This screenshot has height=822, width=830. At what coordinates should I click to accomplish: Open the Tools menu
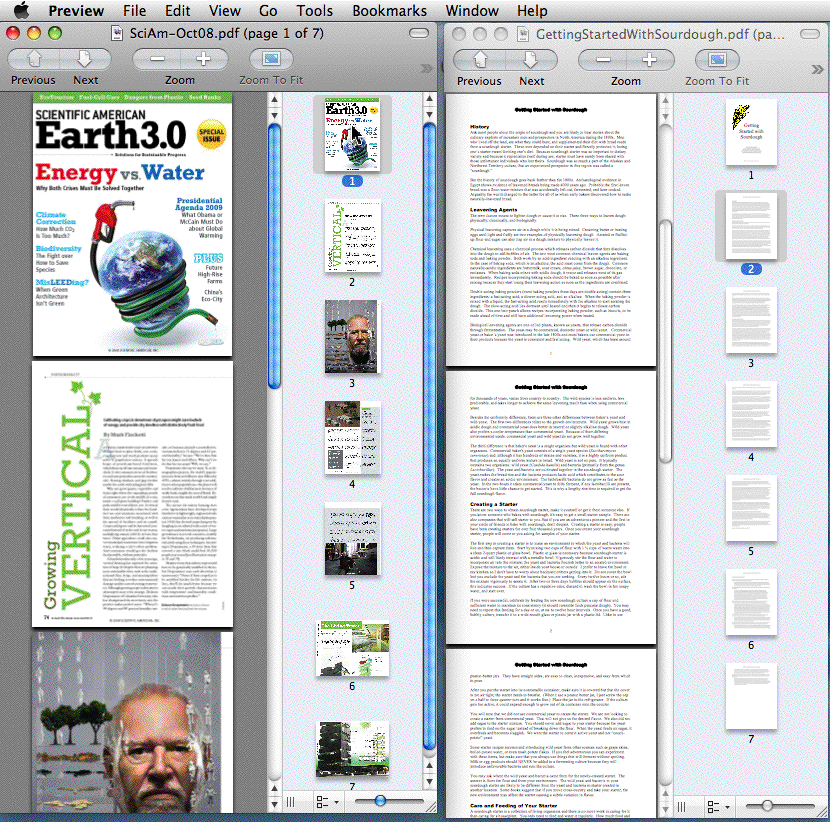[x=314, y=11]
